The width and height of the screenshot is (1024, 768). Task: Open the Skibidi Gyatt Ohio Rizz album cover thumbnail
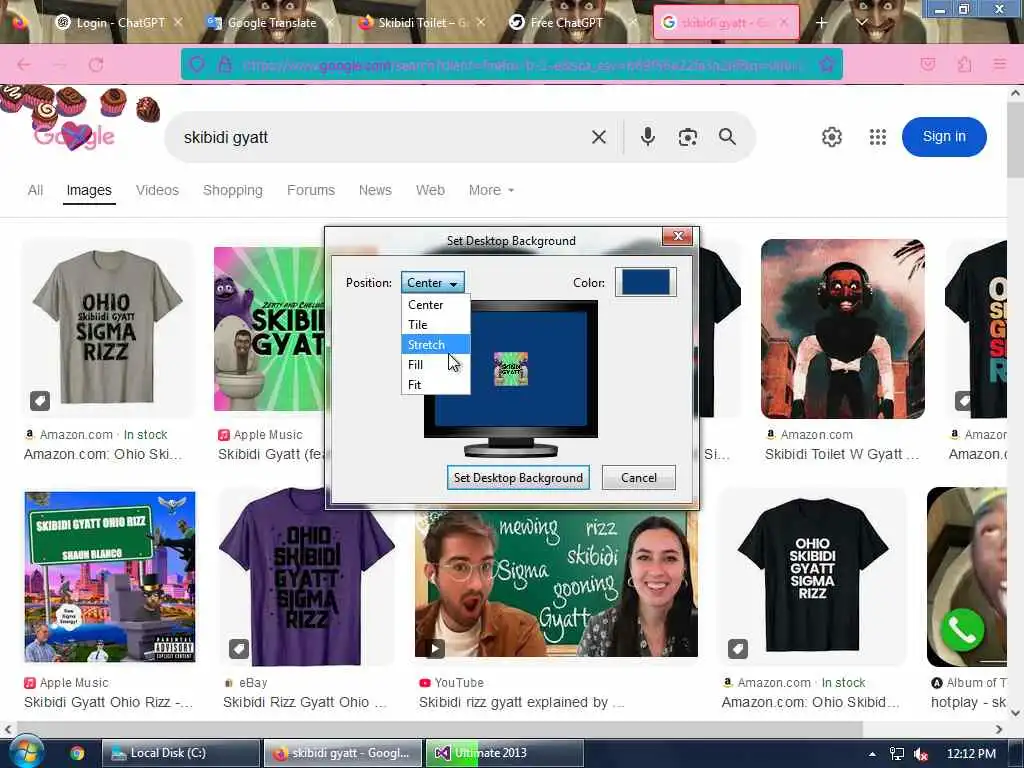[110, 577]
